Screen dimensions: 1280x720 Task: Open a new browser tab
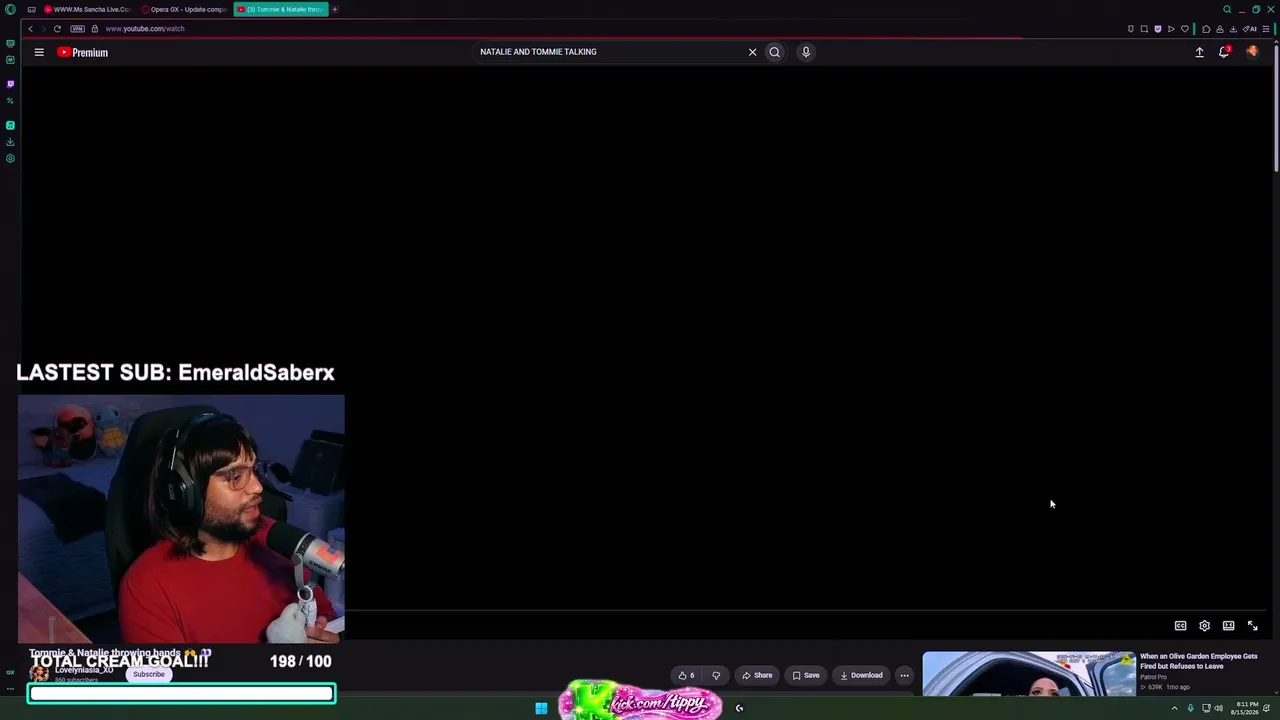point(335,9)
